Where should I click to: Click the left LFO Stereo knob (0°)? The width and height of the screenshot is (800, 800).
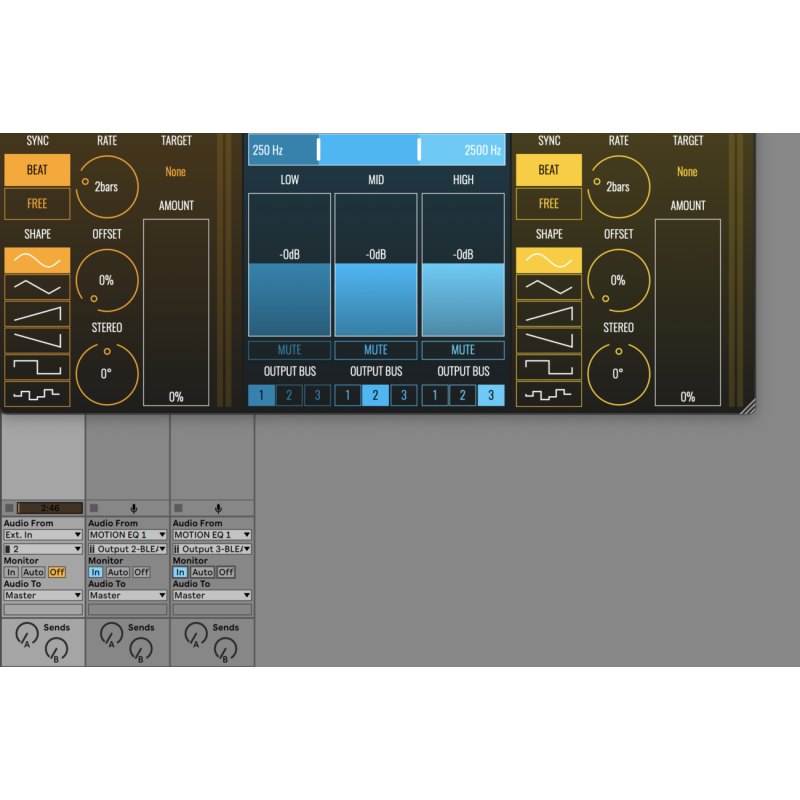tap(107, 374)
